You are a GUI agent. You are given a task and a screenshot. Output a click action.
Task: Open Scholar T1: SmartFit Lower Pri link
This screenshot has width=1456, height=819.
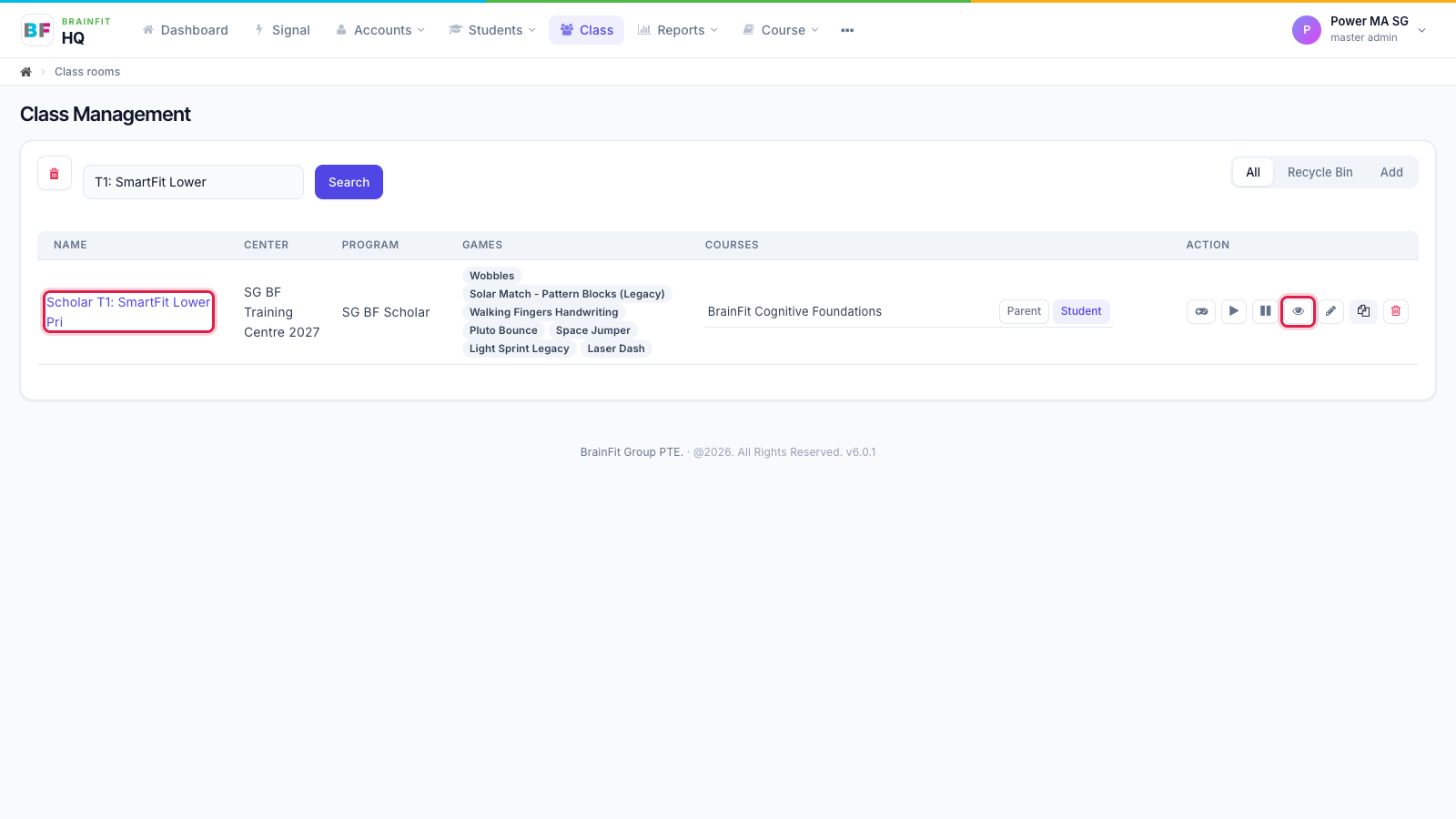tap(128, 312)
